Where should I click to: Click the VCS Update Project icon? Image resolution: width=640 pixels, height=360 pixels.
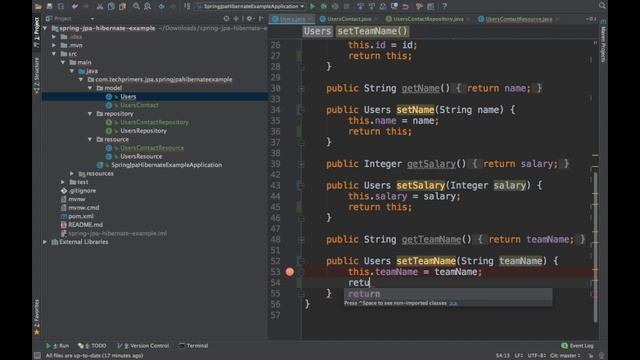[x=360, y=6]
